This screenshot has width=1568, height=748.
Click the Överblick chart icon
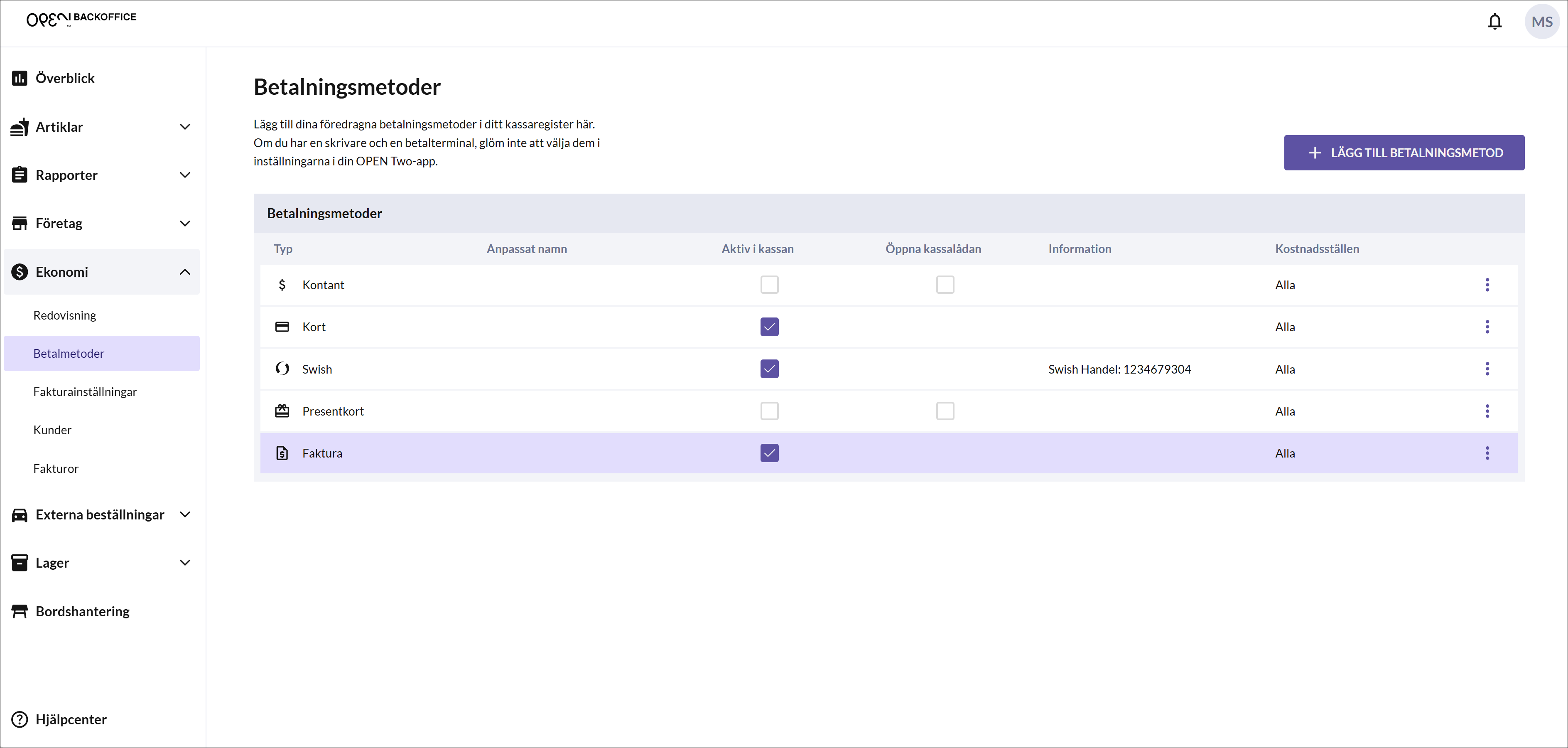(20, 78)
